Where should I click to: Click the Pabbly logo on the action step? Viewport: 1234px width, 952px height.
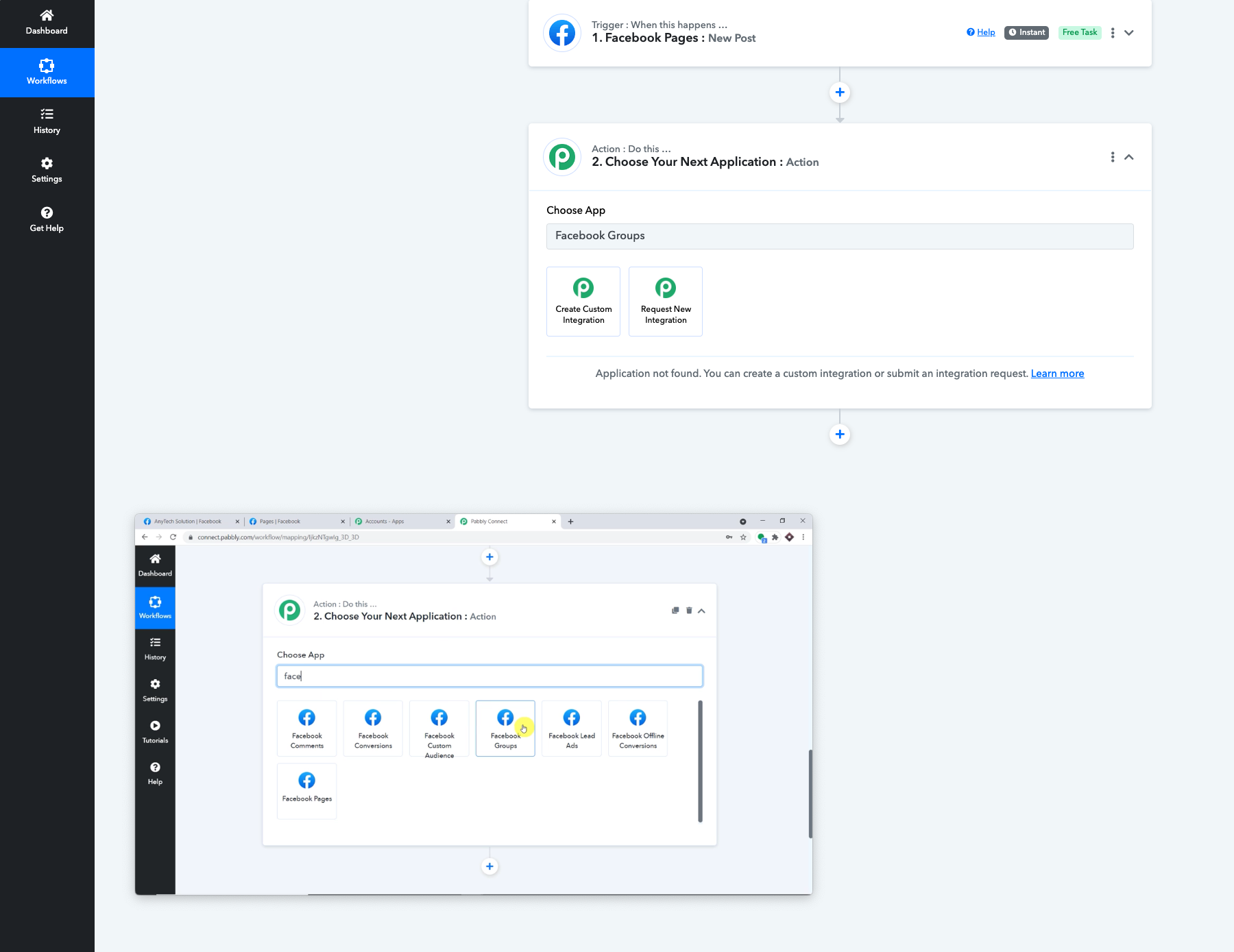coord(562,157)
